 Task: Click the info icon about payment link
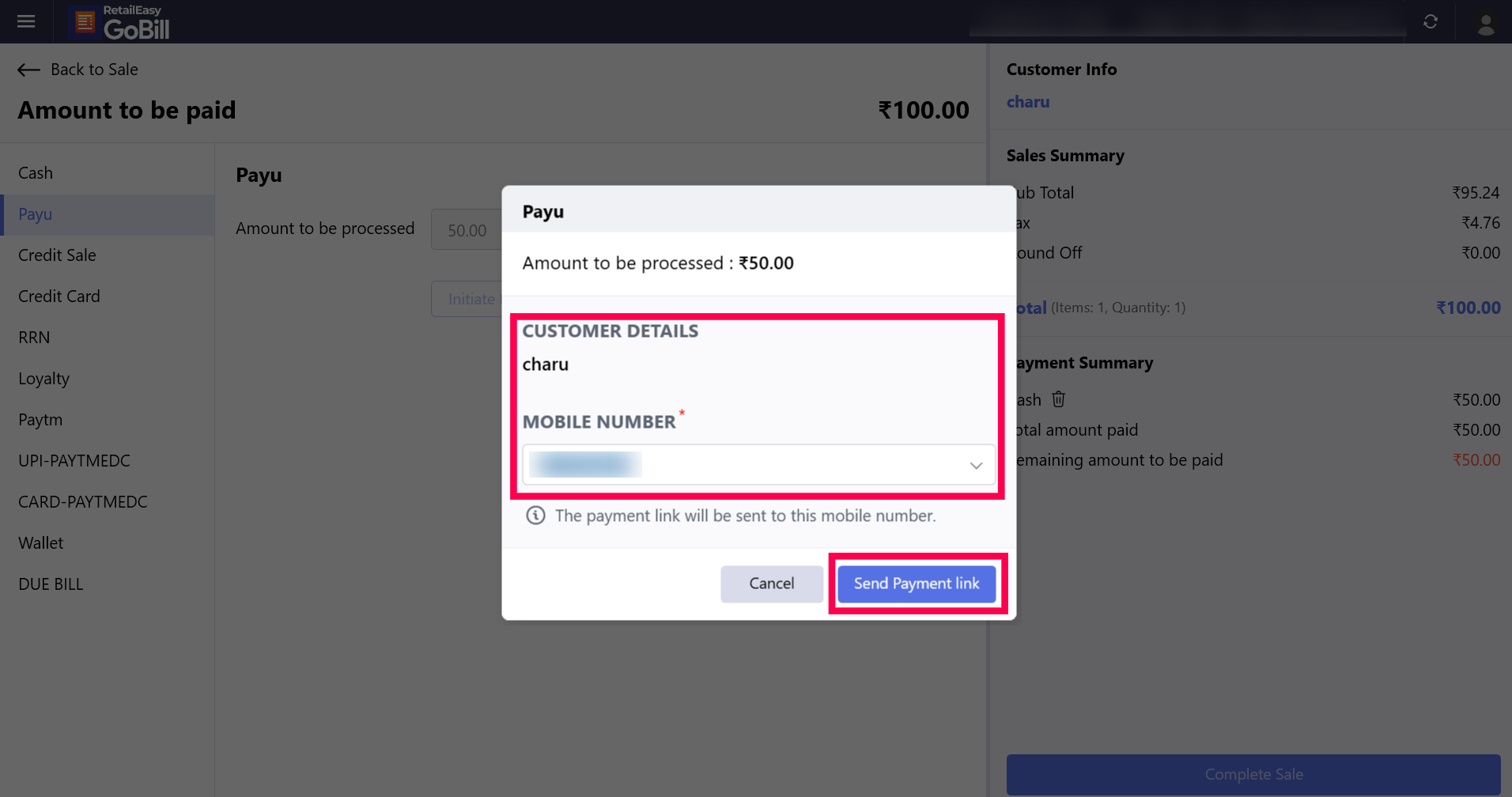tap(535, 516)
